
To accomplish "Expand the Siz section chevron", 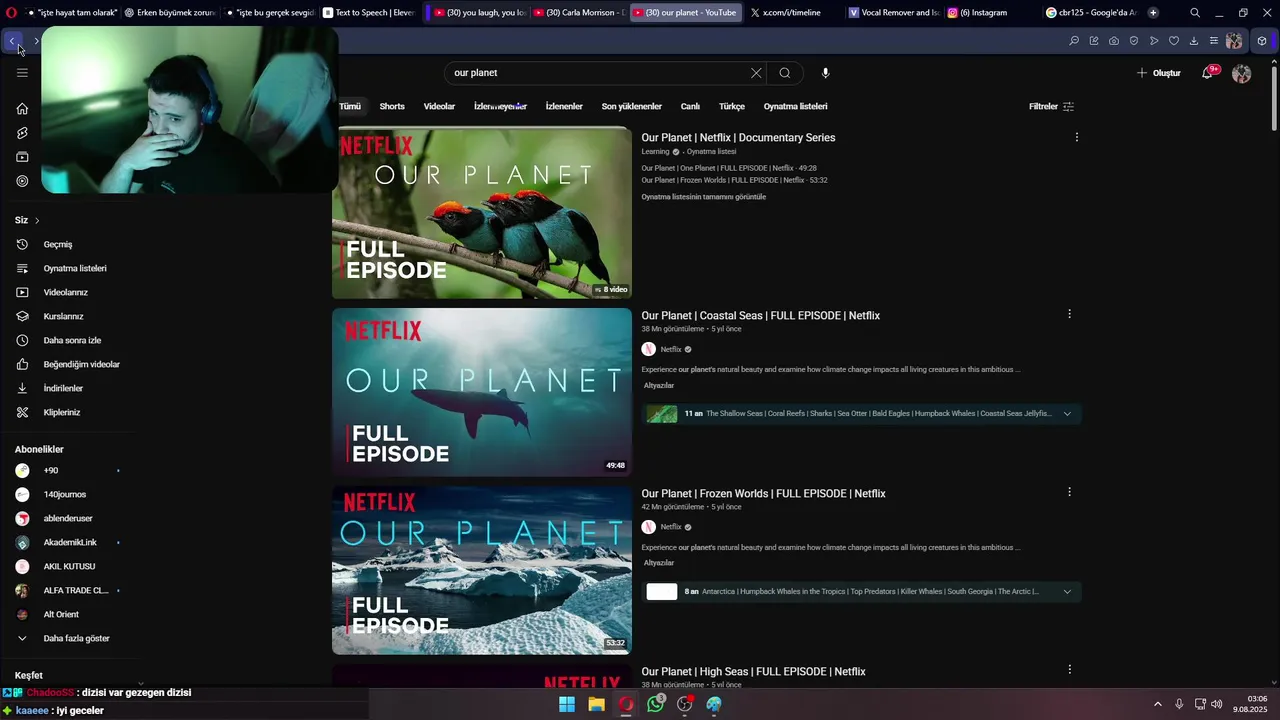I will (x=37, y=220).
